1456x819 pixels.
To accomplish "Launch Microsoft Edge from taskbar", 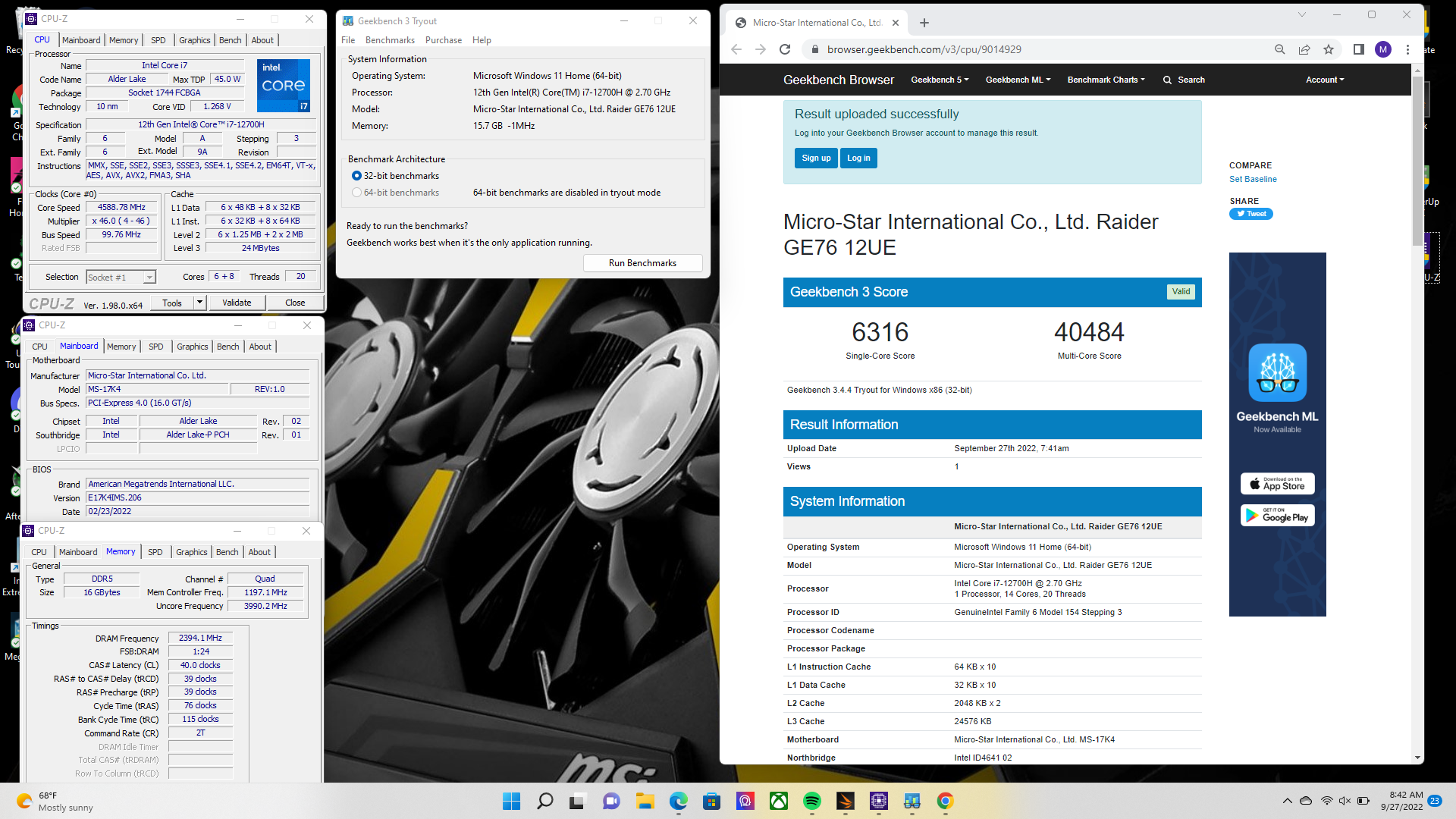I will 678,801.
